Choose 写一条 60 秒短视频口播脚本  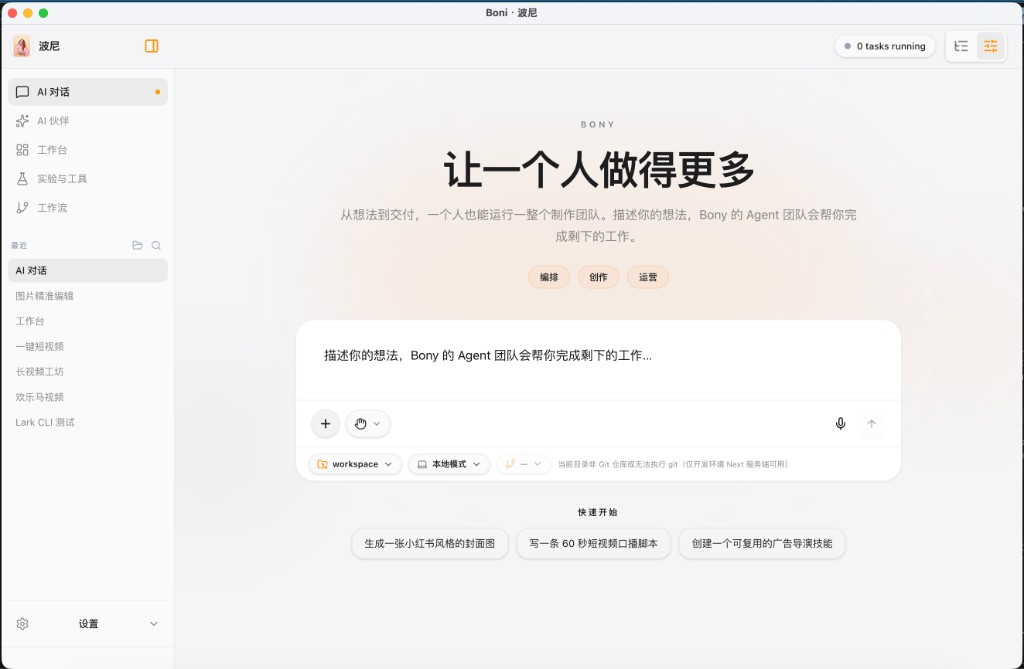point(593,544)
